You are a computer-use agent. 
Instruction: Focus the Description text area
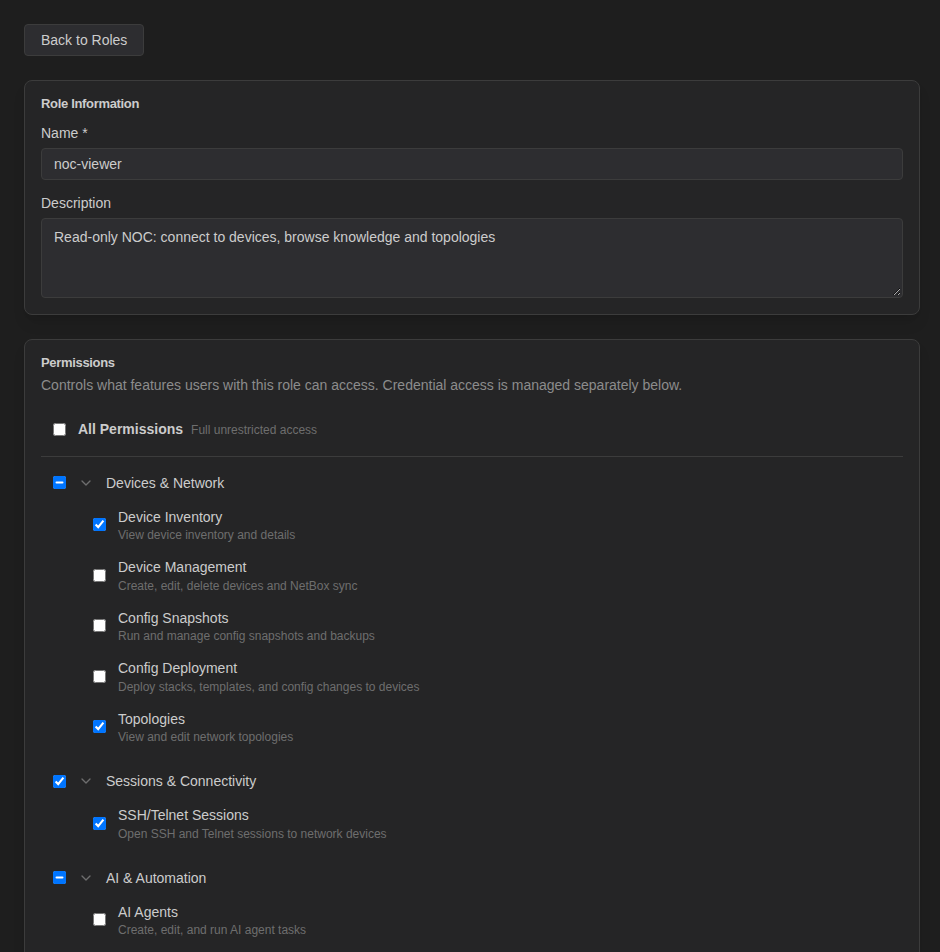tap(472, 258)
